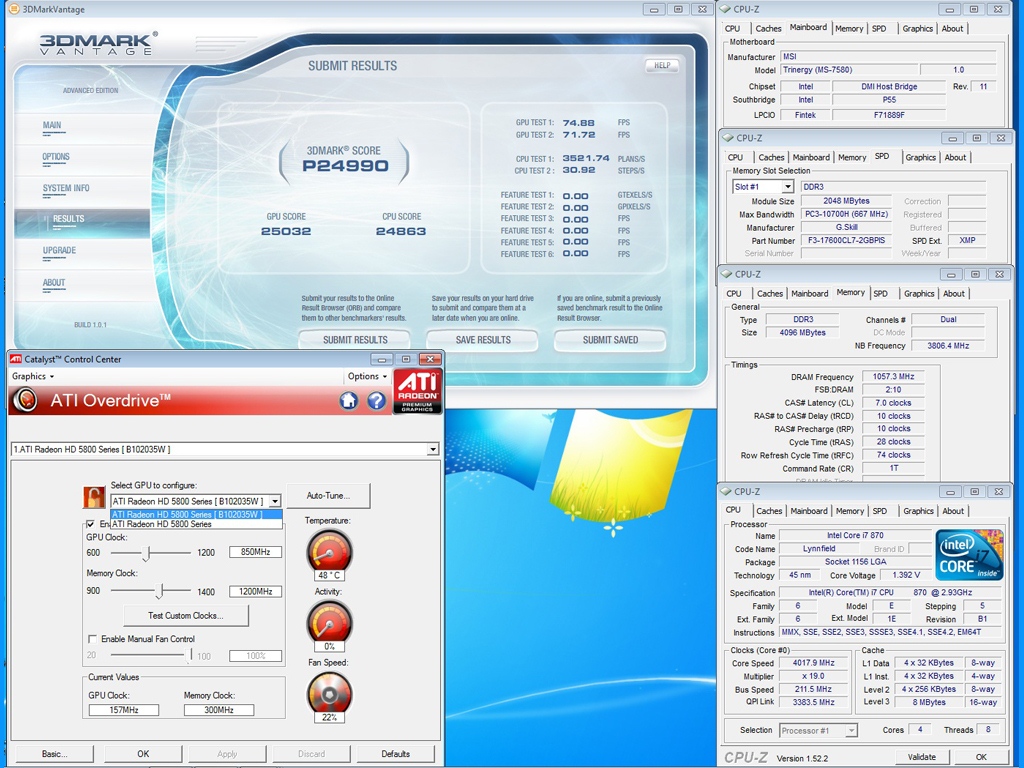Select second ATI Radeon HD 5800 Series list entry
The height and width of the screenshot is (768, 1024).
(196, 524)
